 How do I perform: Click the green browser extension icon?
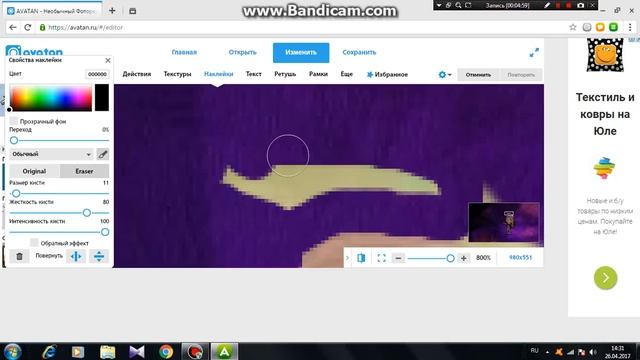click(613, 27)
